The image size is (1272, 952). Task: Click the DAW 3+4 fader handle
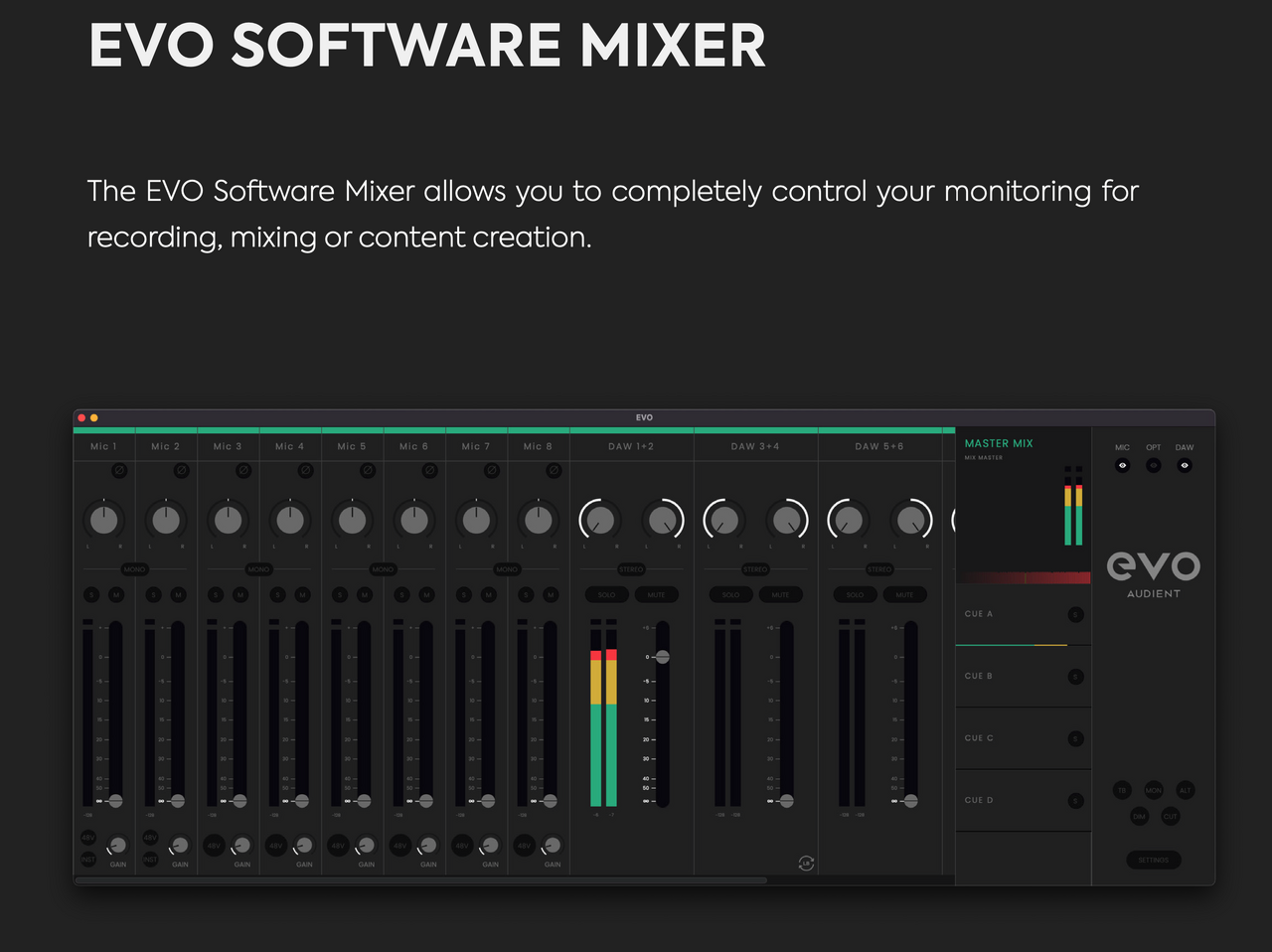click(787, 801)
